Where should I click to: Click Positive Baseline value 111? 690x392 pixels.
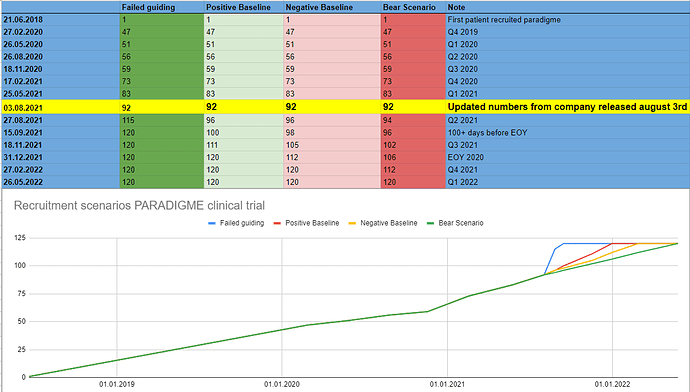pos(243,145)
